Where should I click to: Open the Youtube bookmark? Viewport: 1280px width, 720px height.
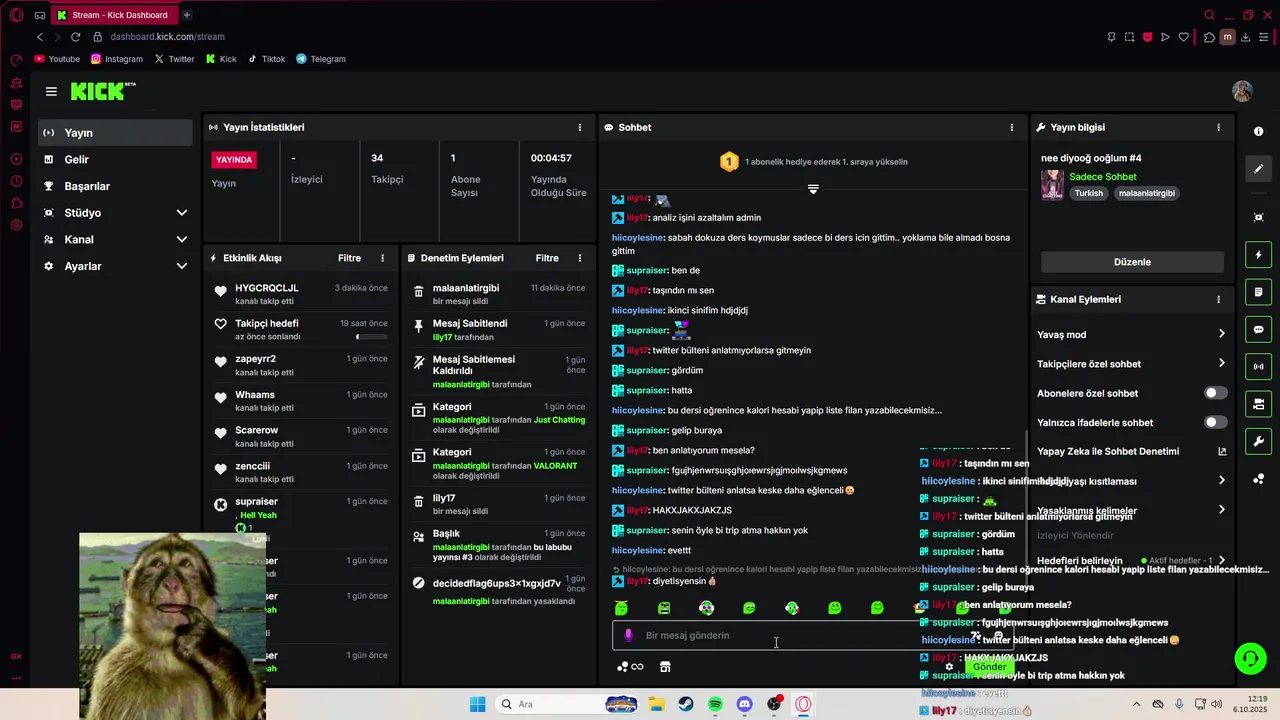click(x=57, y=59)
